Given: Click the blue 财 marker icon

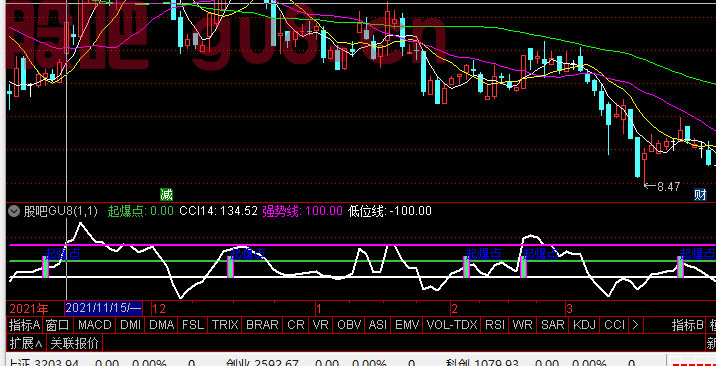Looking at the screenshot, I should [700, 195].
